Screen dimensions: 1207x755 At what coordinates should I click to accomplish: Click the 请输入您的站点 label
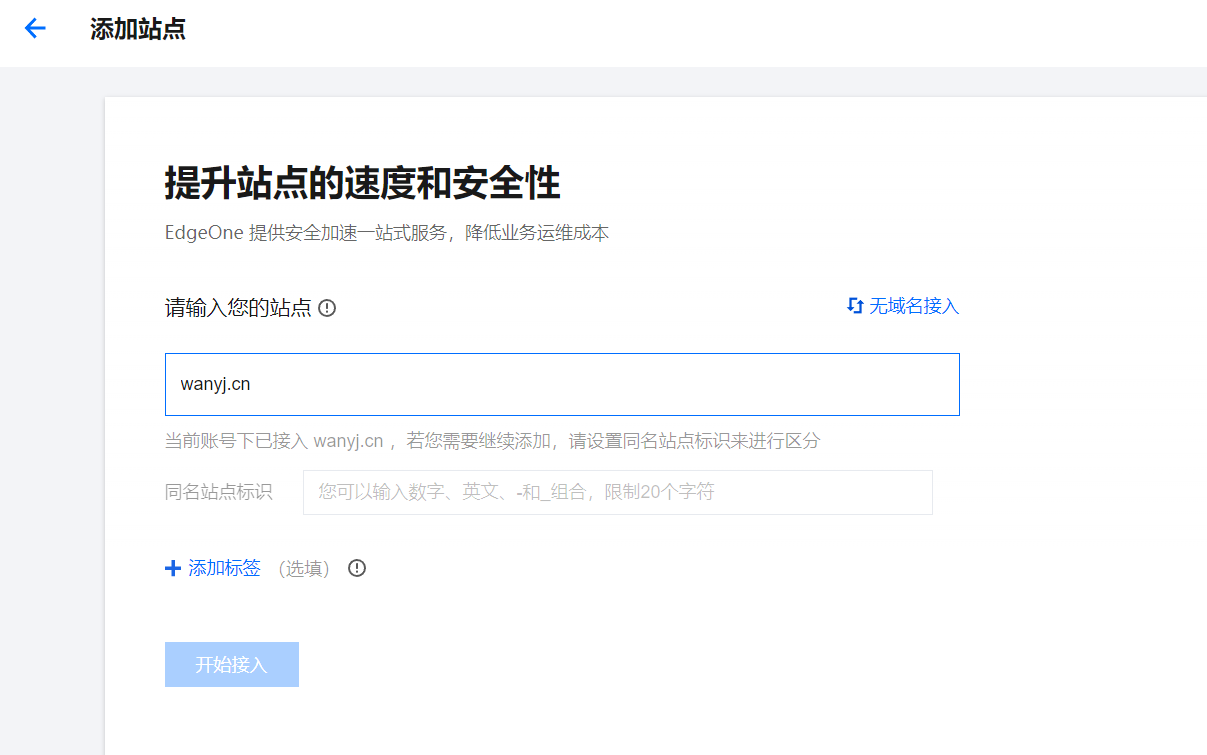(238, 308)
